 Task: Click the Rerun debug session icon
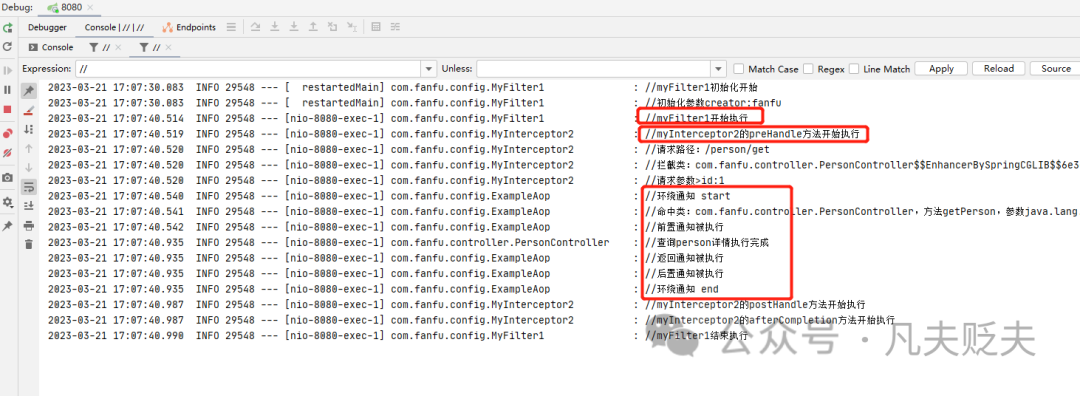coord(8,28)
